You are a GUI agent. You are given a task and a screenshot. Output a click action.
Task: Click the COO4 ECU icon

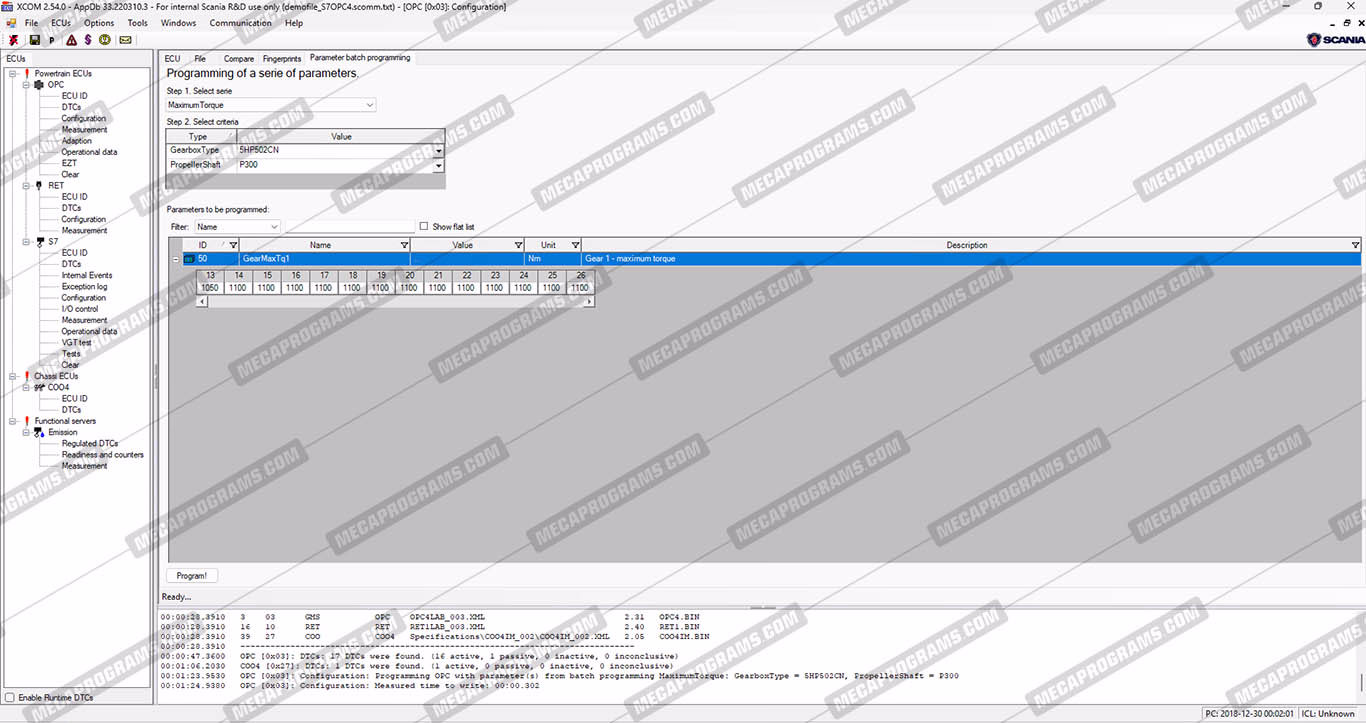40,388
